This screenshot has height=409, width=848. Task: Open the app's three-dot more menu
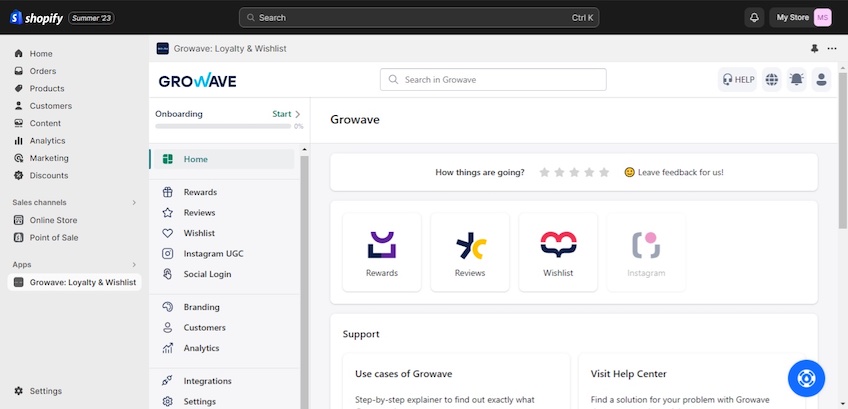[832, 49]
